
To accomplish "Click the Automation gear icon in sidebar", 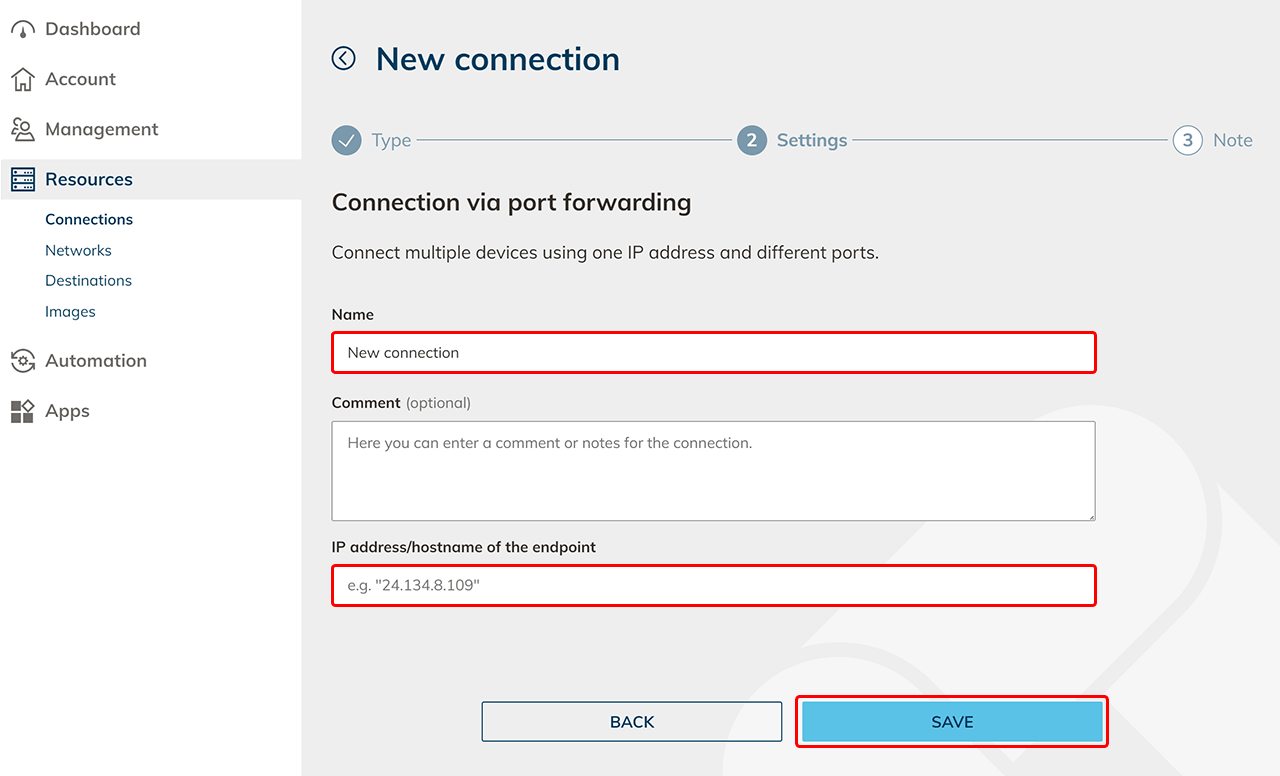I will (22, 361).
